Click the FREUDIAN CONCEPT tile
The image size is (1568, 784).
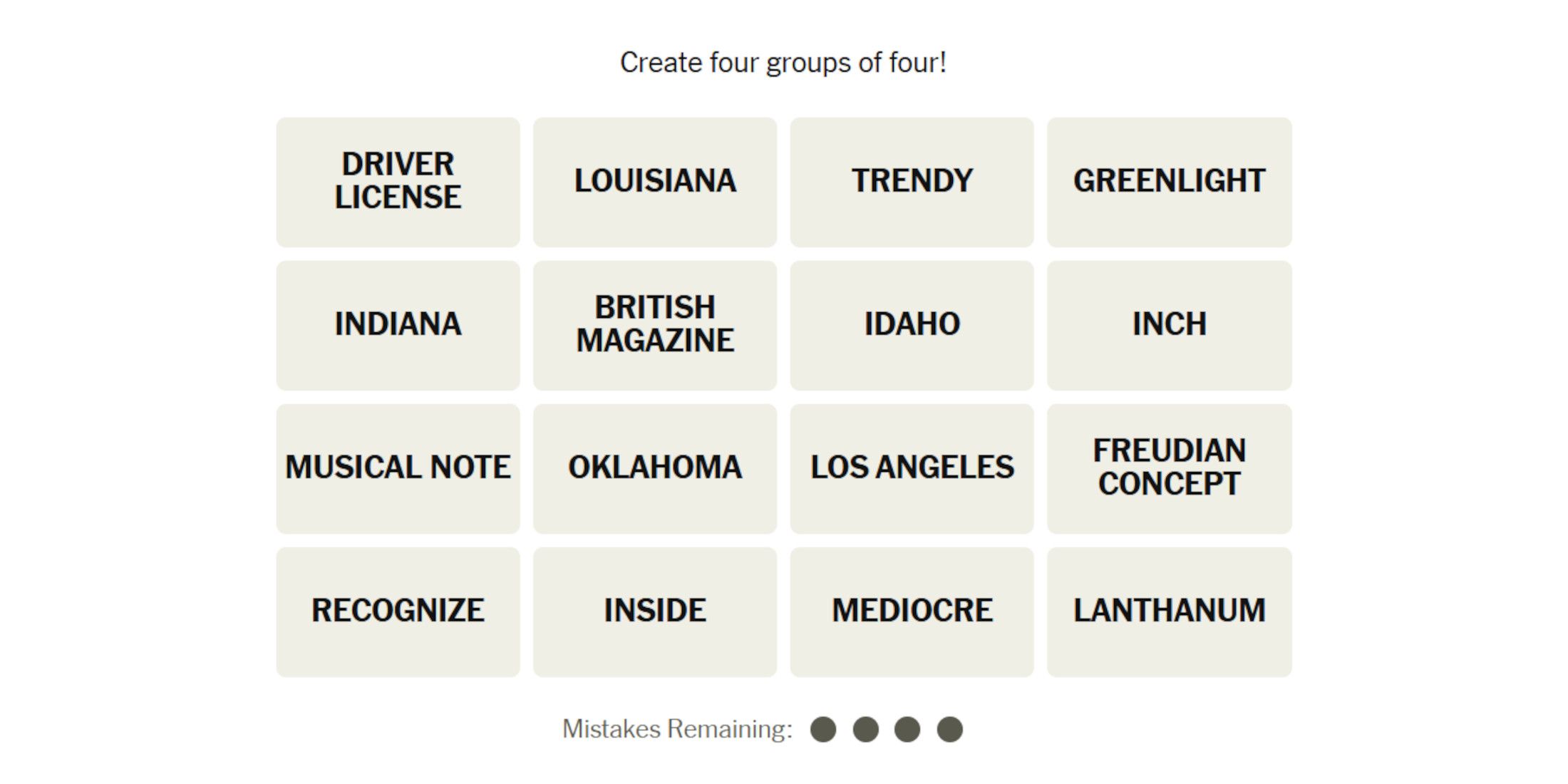[1169, 468]
